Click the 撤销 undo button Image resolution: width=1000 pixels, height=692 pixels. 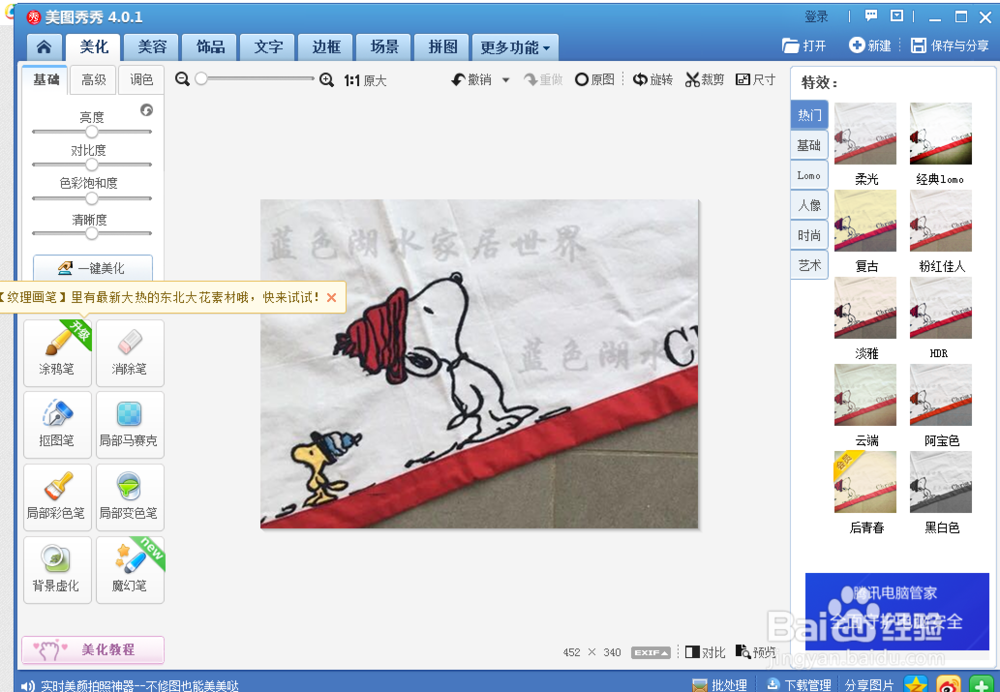pyautogui.click(x=472, y=80)
